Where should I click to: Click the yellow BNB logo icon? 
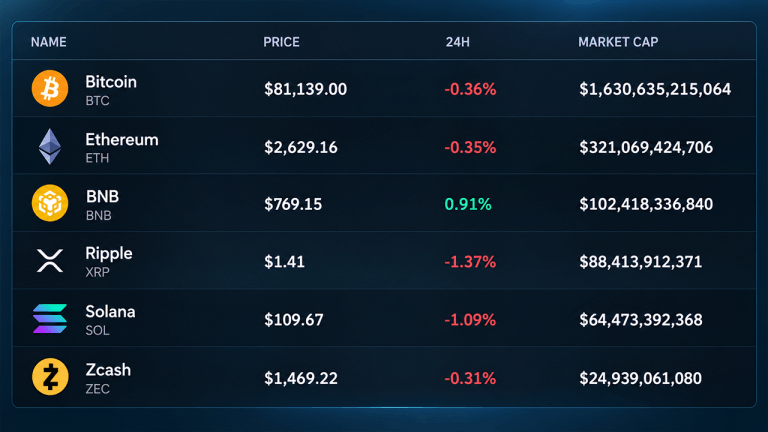pyautogui.click(x=50, y=203)
